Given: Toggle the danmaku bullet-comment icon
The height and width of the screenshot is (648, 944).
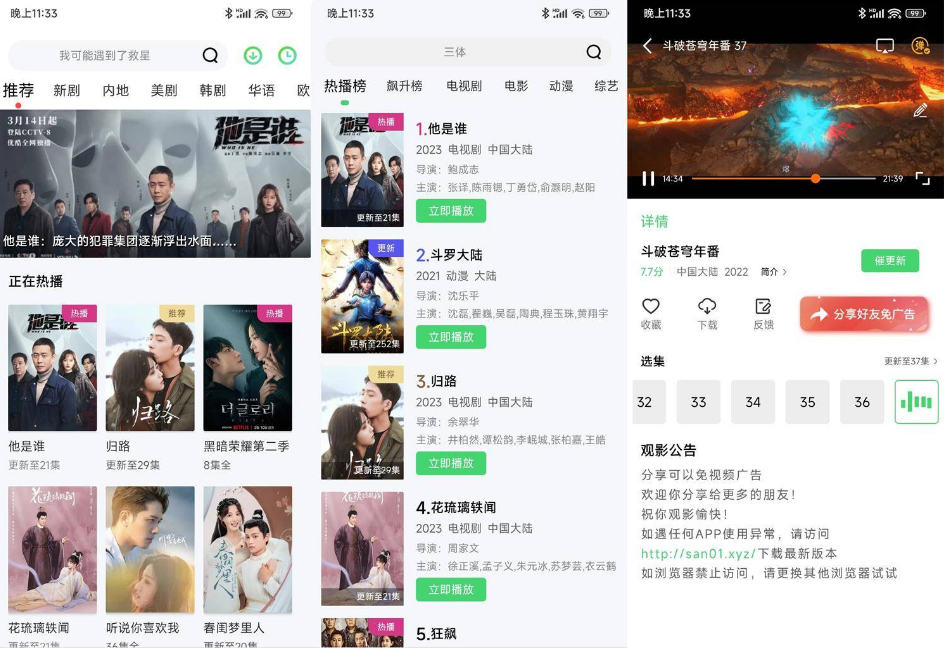Looking at the screenshot, I should 920,46.
